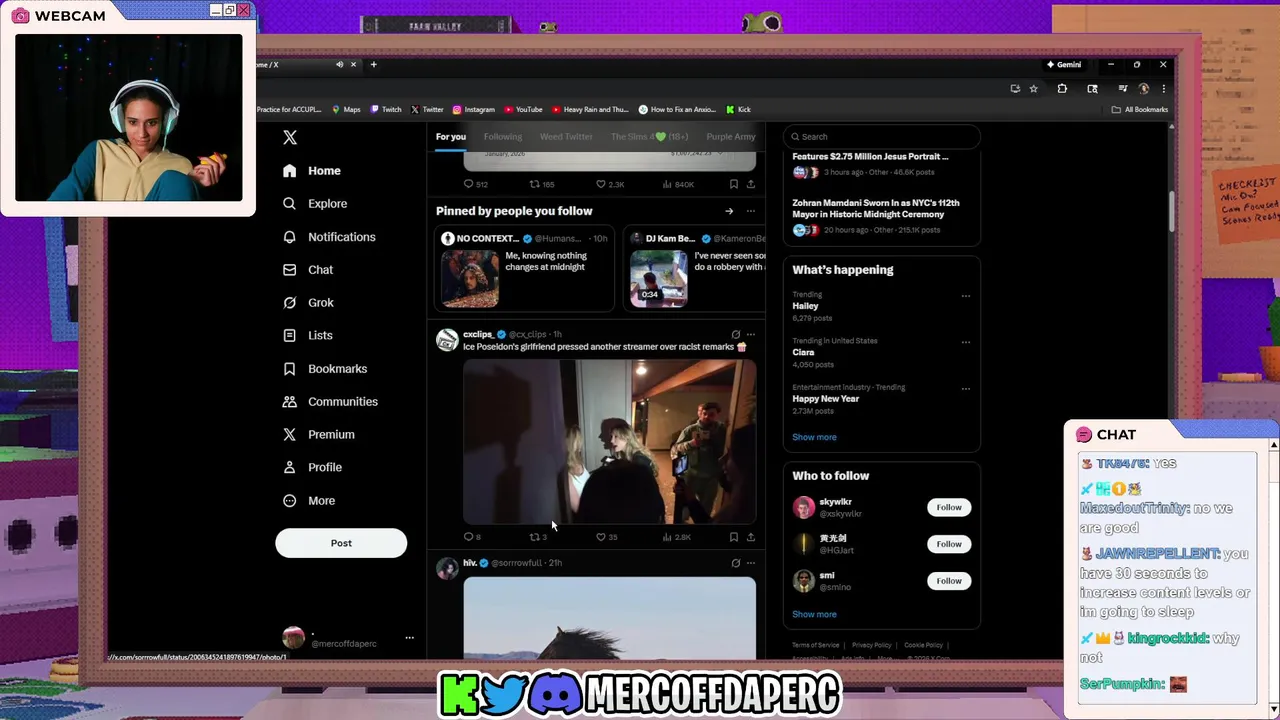This screenshot has width=1280, height=720.
Task: Bookmark the cxclips_ post
Action: (734, 537)
